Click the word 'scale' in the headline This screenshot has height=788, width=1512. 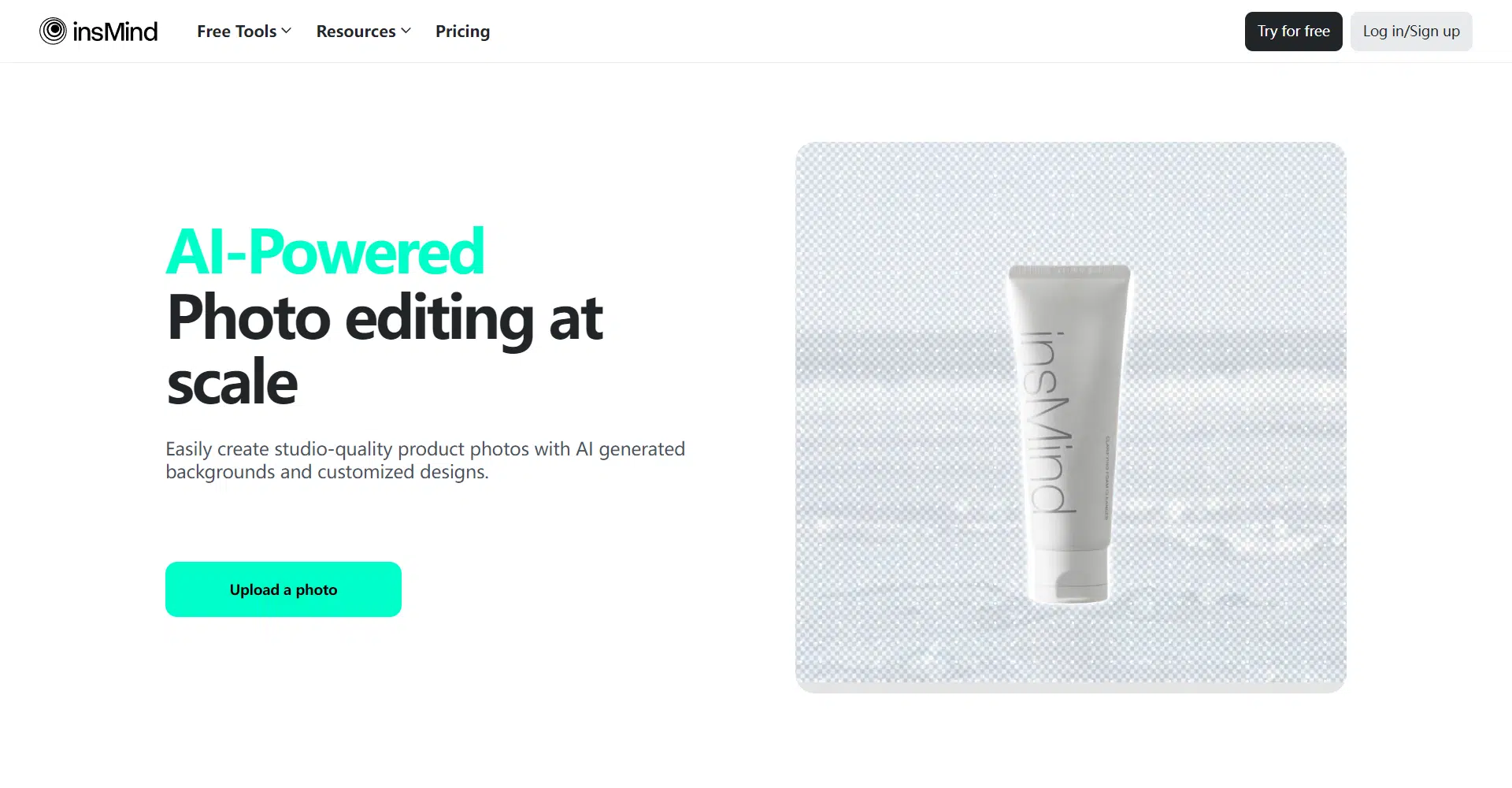232,383
